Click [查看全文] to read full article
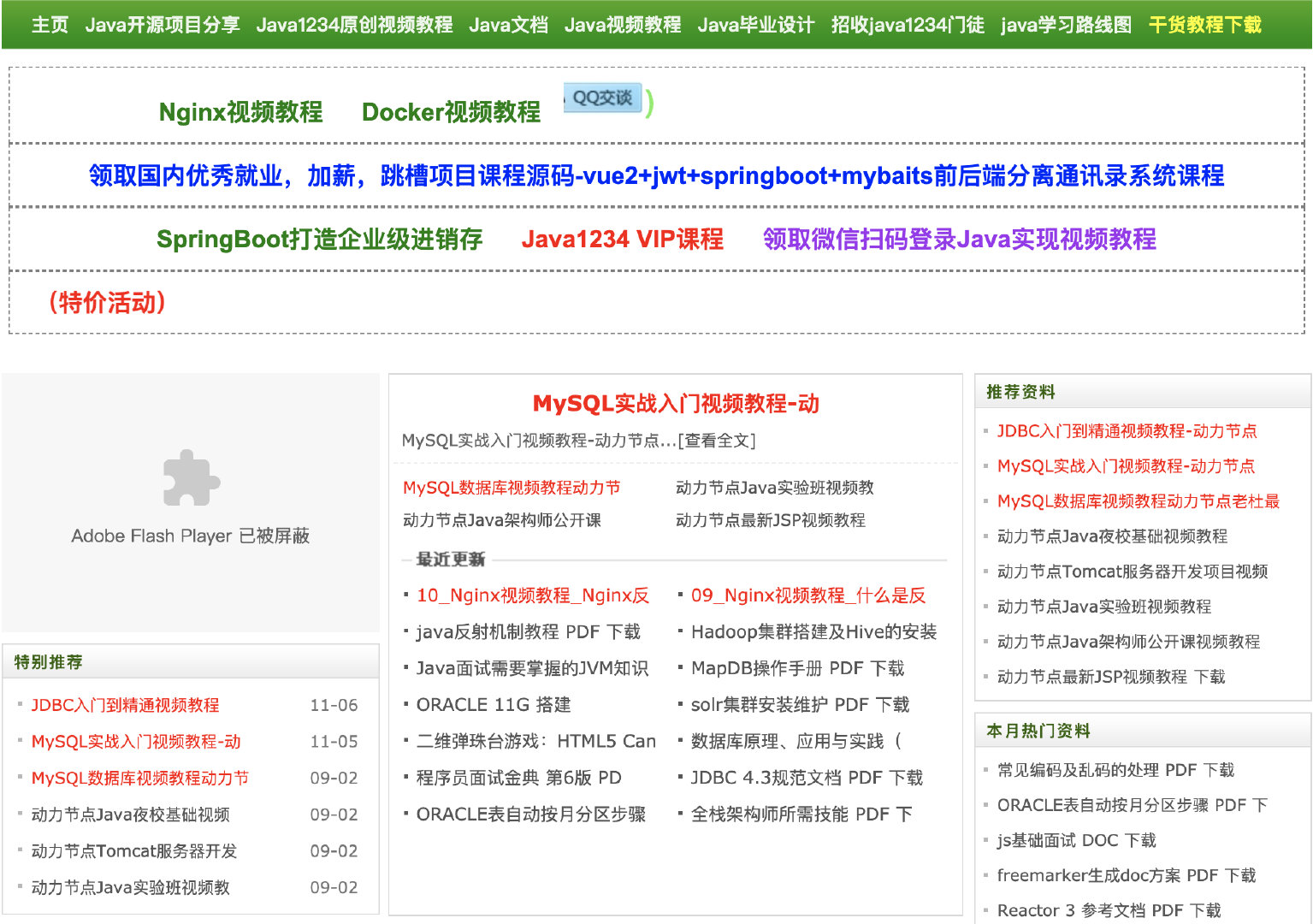 [717, 441]
